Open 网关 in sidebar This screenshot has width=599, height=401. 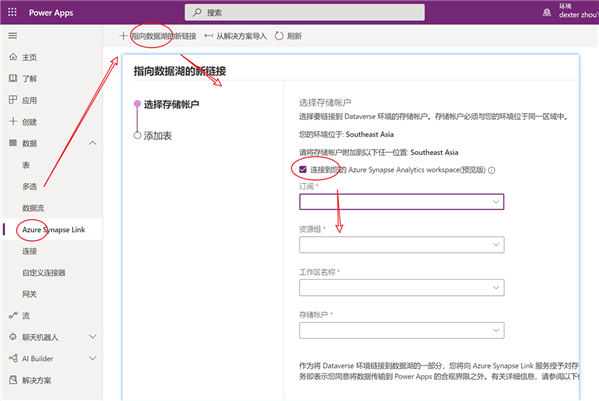click(x=29, y=294)
